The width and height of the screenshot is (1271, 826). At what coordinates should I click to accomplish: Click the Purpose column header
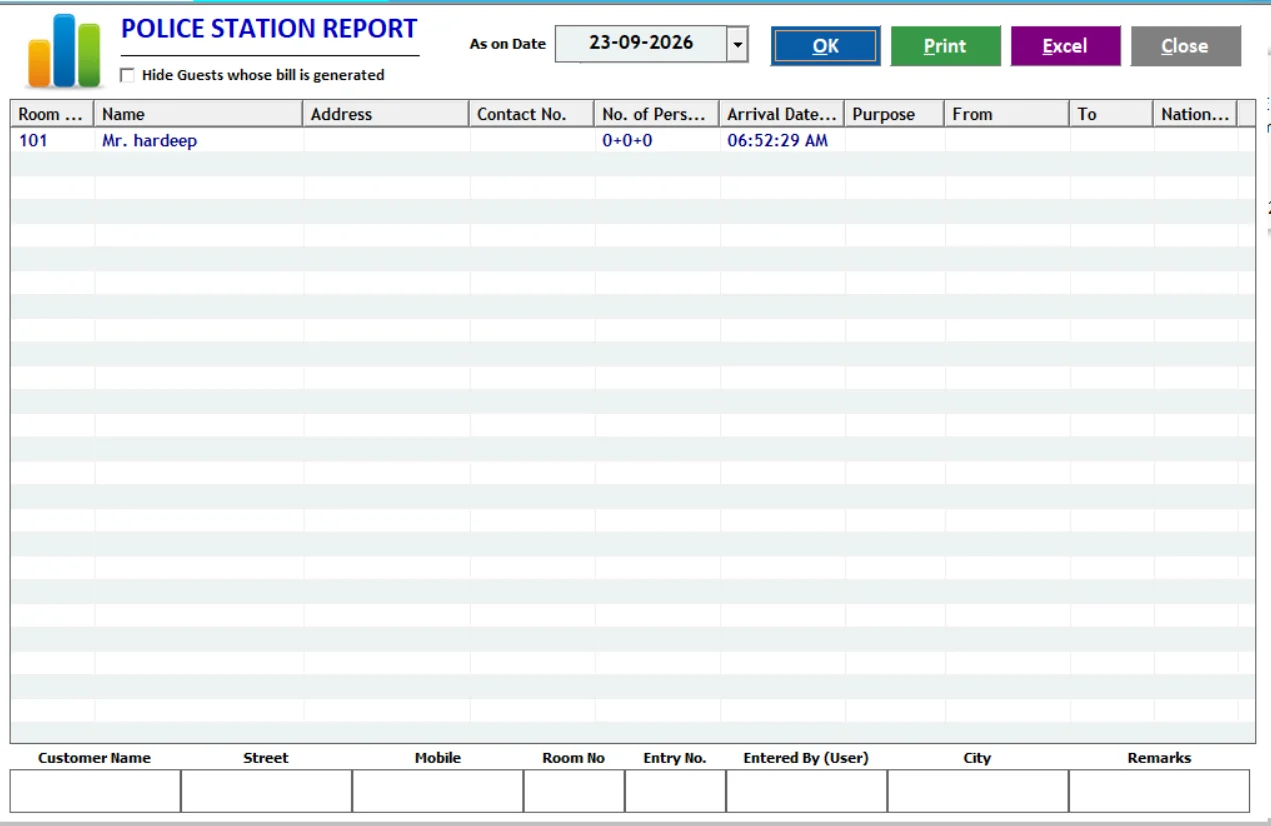895,114
